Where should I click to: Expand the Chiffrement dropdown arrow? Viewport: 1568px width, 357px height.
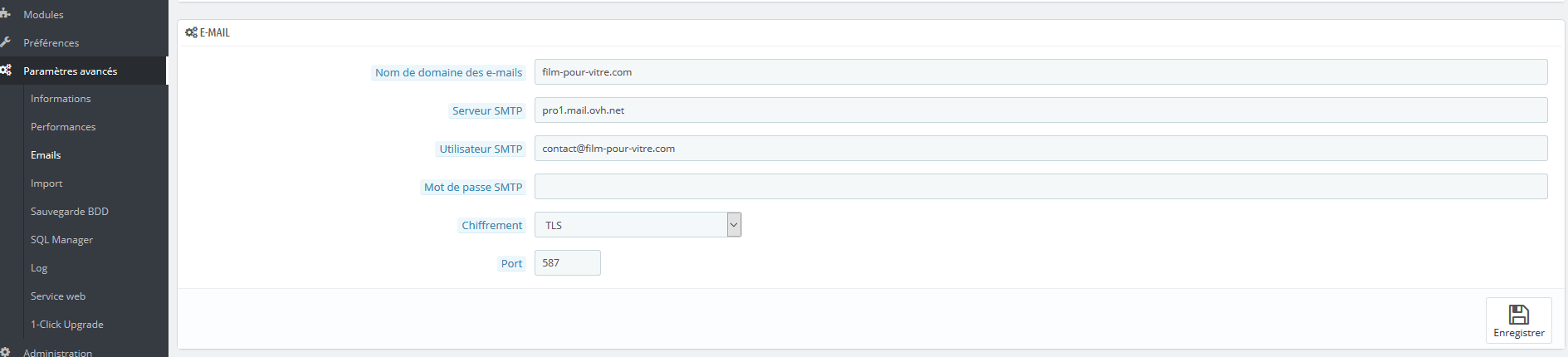click(734, 225)
